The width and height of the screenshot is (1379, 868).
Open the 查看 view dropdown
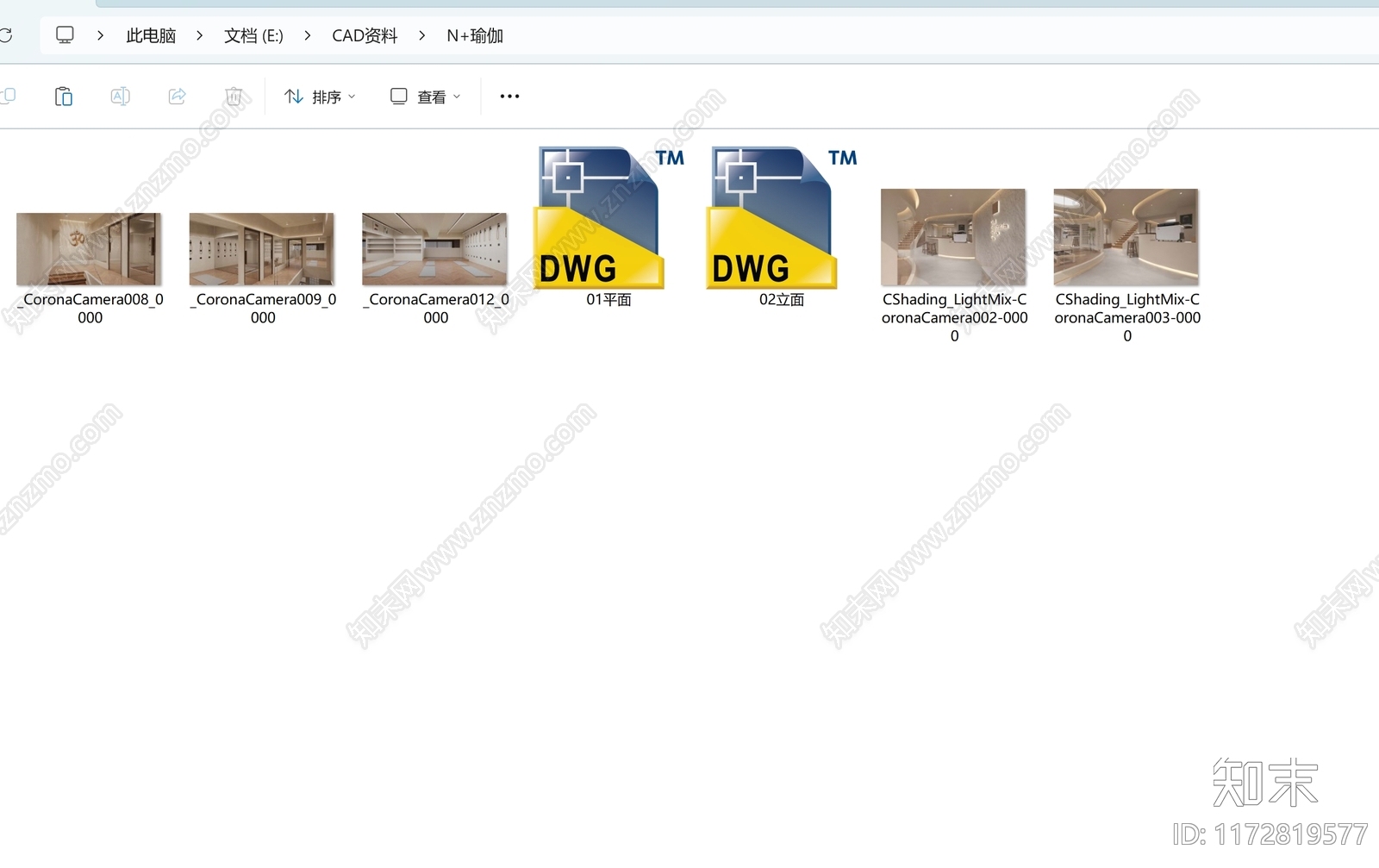click(x=426, y=97)
